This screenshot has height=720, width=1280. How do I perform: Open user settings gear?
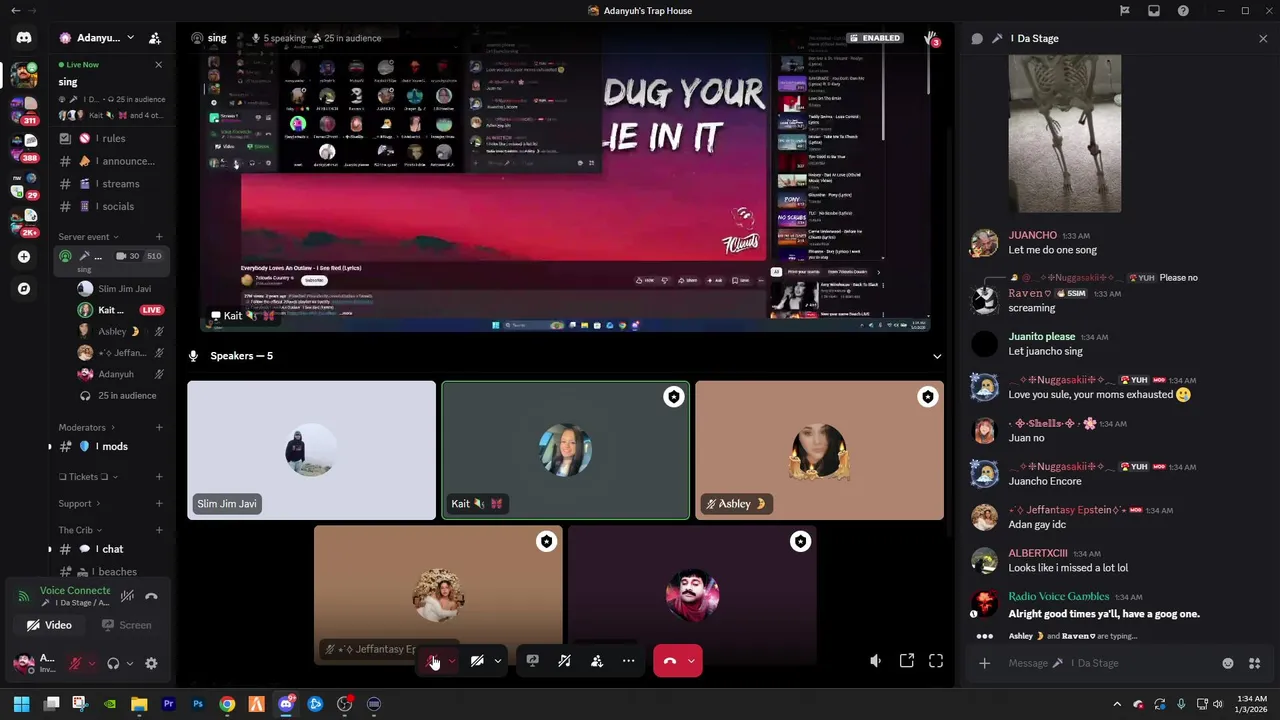tap(151, 663)
